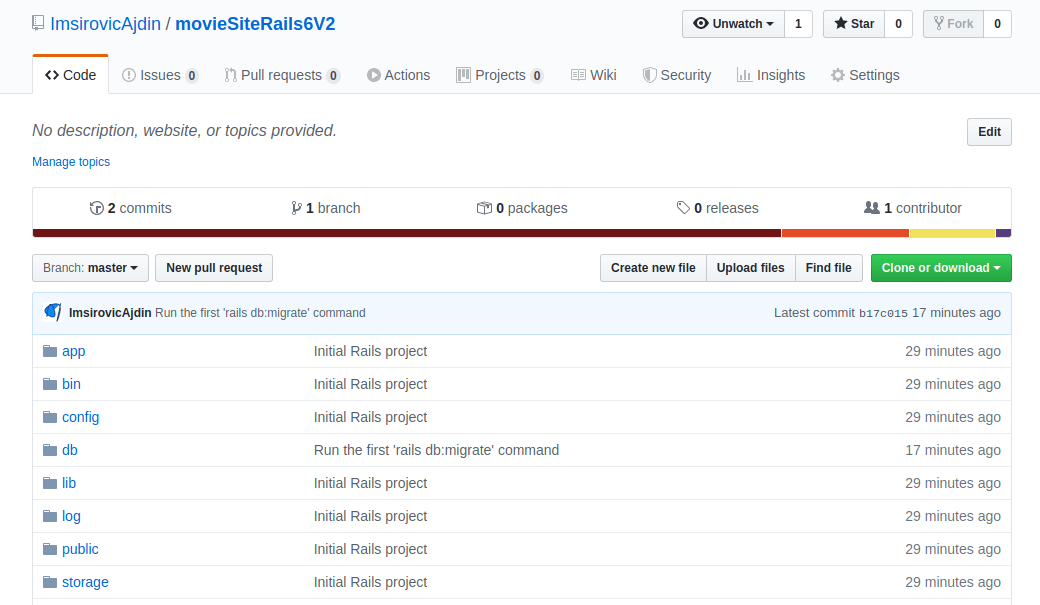This screenshot has width=1040, height=605.
Task: Open the Projects tab
Action: (500, 75)
